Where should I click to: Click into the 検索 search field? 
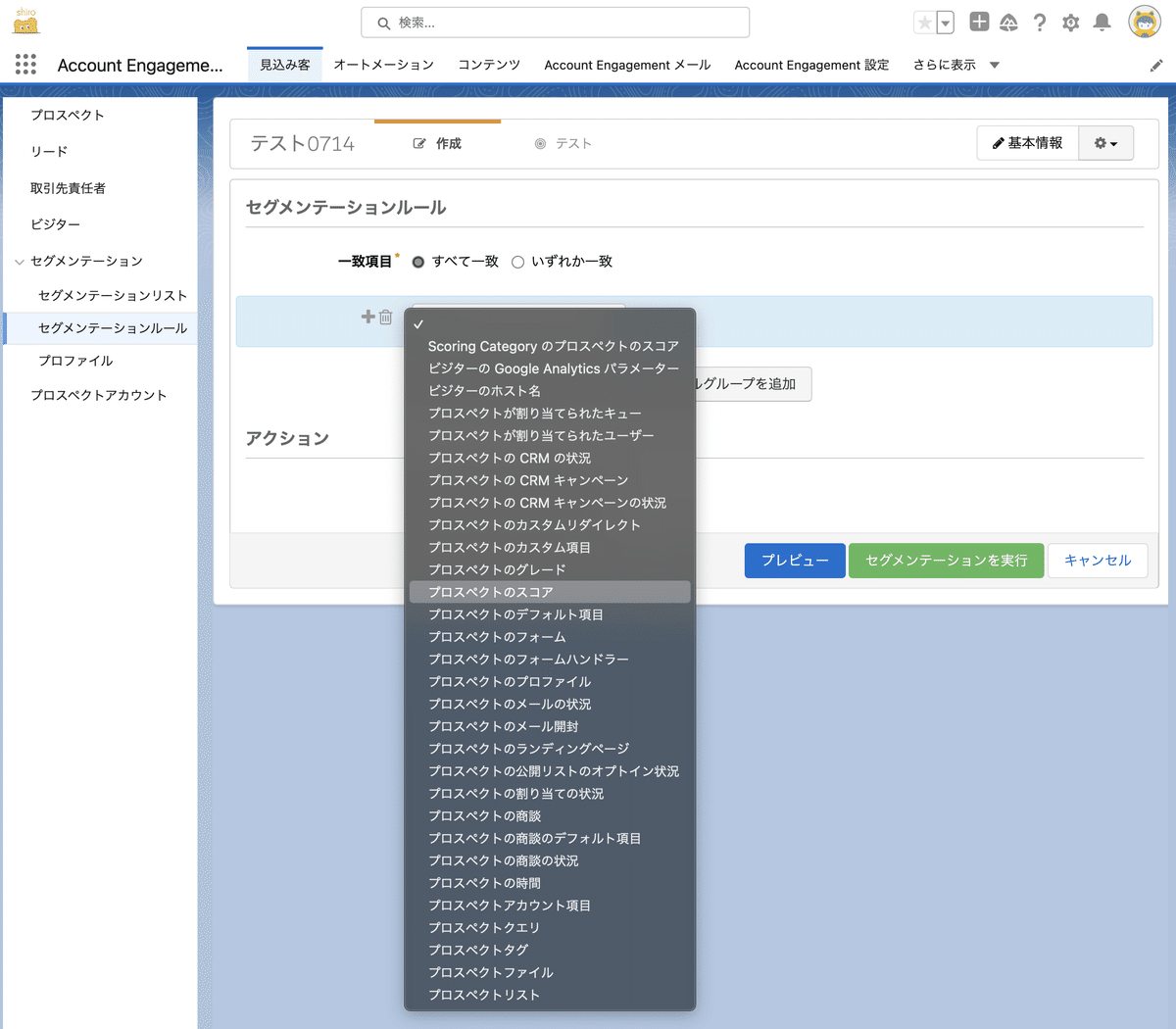click(x=555, y=23)
